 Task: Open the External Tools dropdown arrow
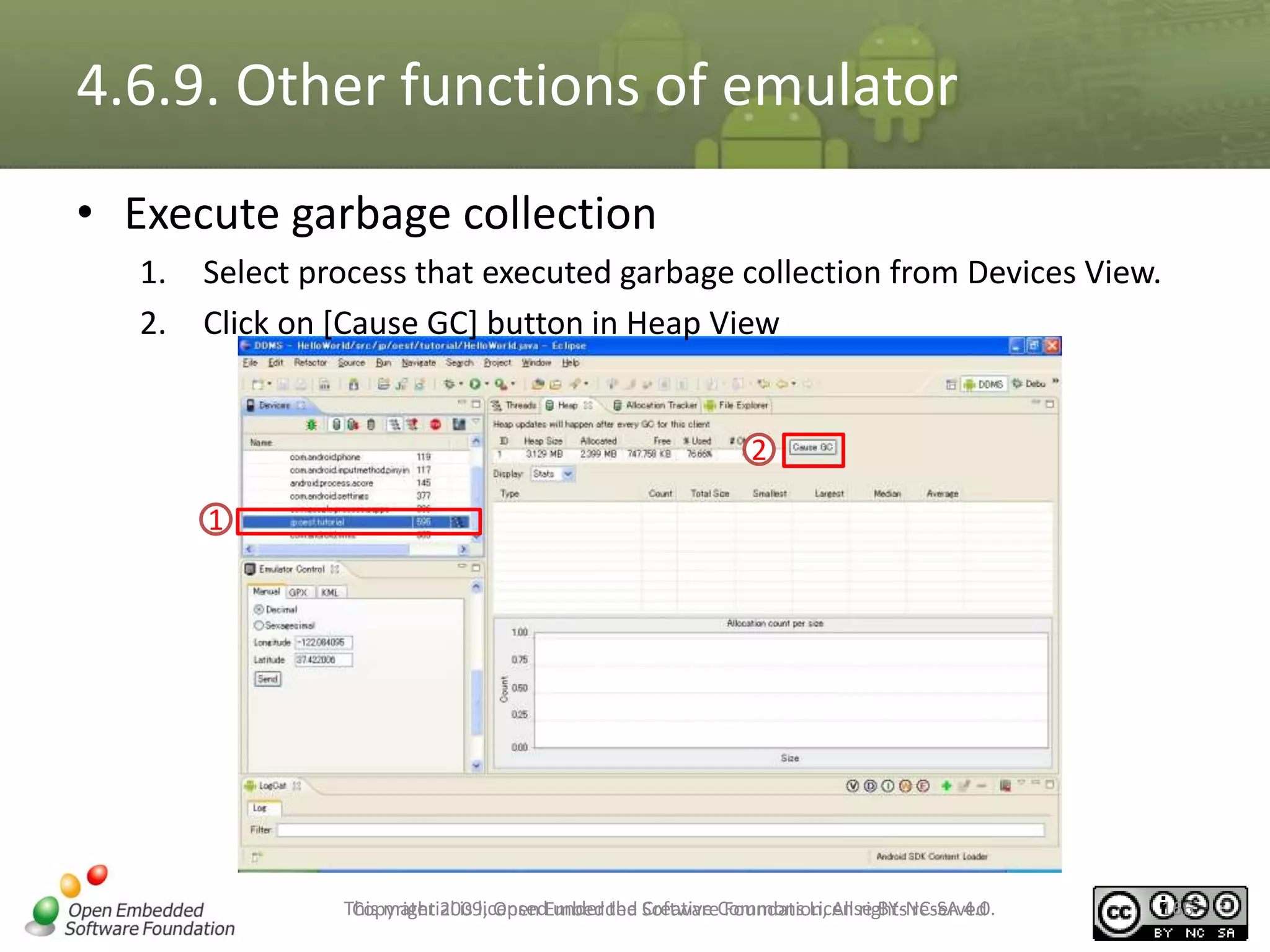[512, 384]
